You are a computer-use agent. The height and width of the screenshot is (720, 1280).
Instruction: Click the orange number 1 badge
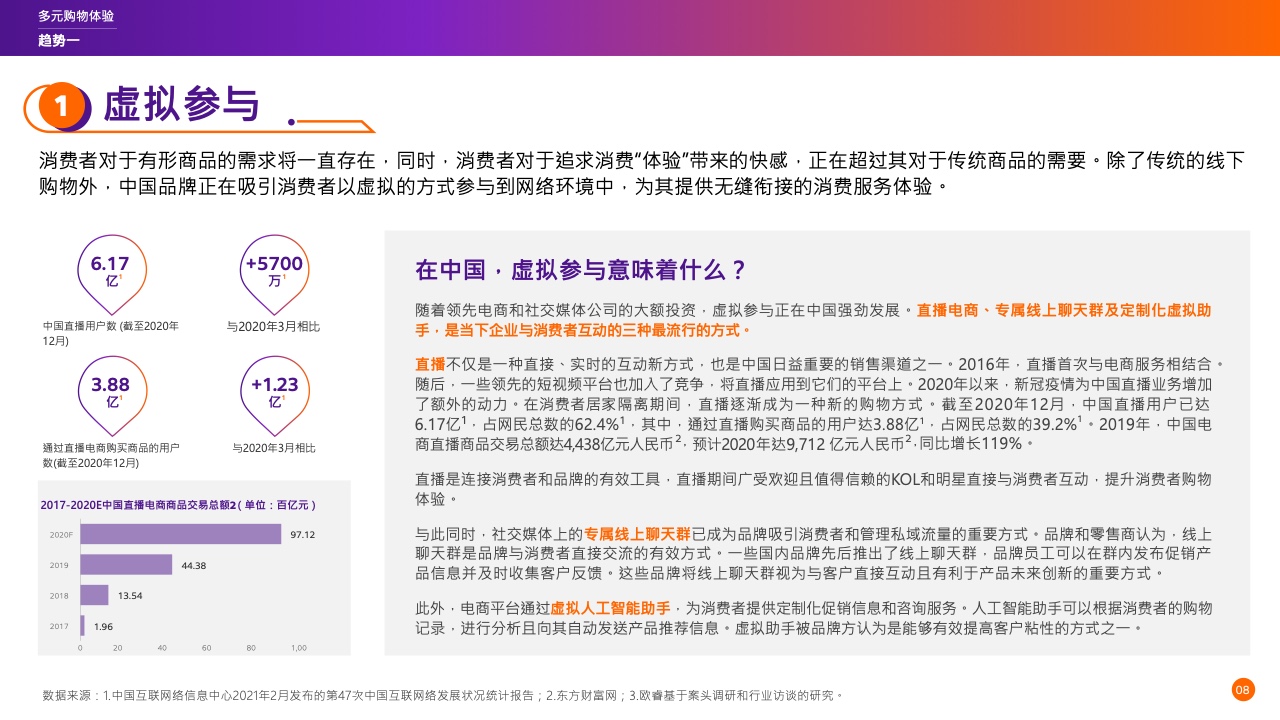pos(60,107)
